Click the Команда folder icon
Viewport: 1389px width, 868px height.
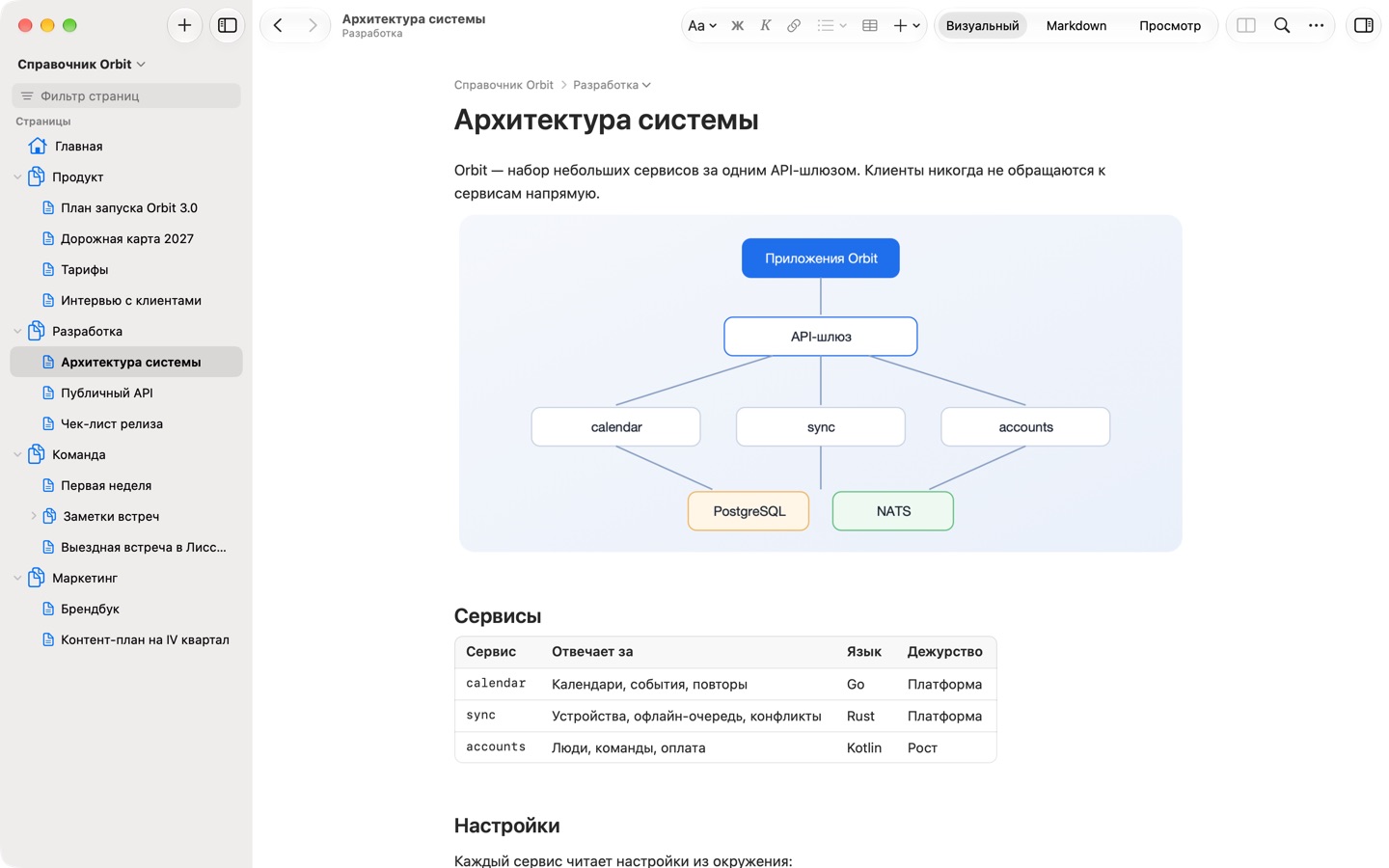coord(37,454)
